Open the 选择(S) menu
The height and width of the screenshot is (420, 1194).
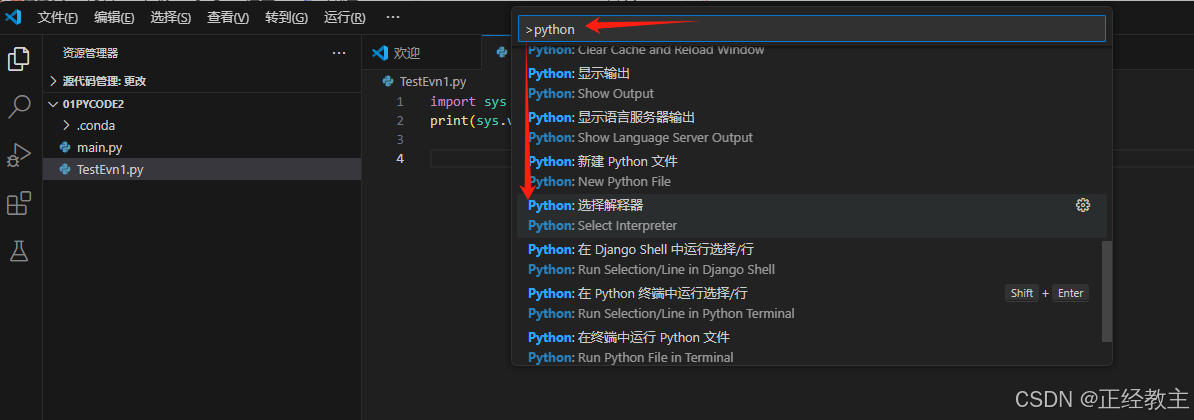point(171,17)
